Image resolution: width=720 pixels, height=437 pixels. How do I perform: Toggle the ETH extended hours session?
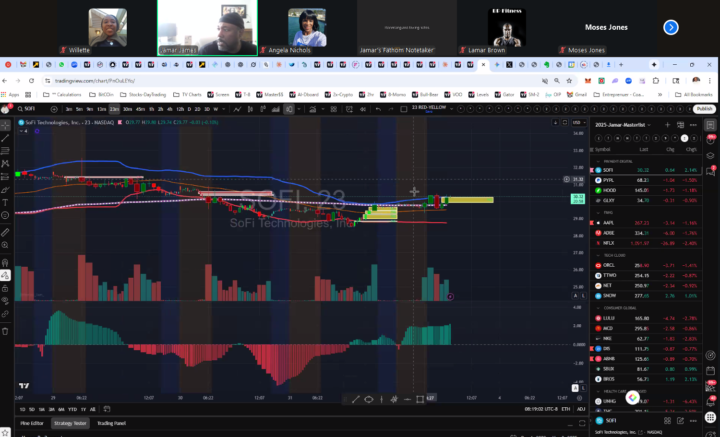point(564,410)
